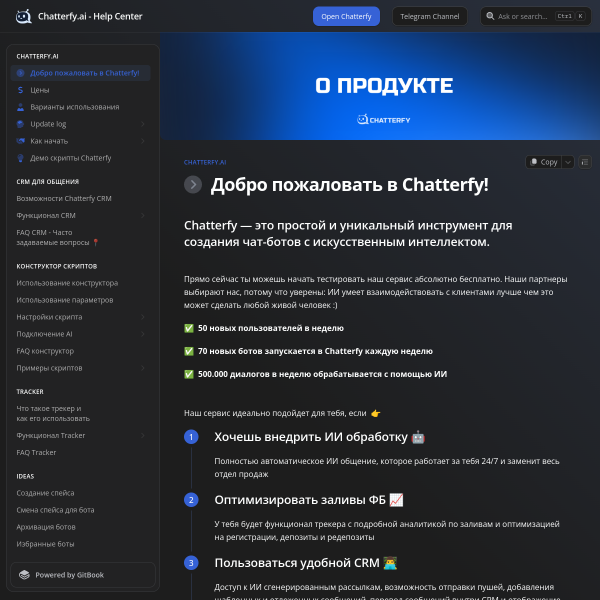The image size is (600, 600).
Task: Expand the Настройки скрипта chevron
Action: (142, 317)
